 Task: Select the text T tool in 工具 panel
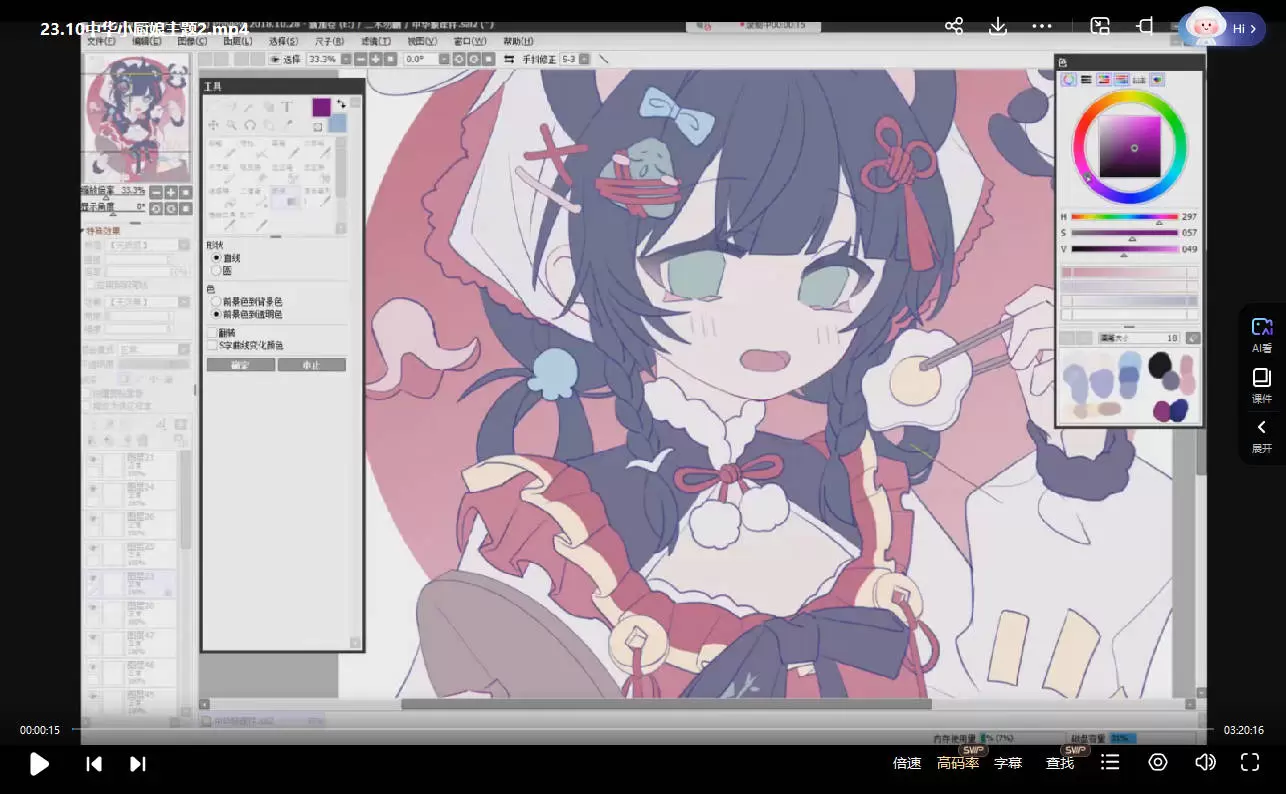(x=286, y=107)
